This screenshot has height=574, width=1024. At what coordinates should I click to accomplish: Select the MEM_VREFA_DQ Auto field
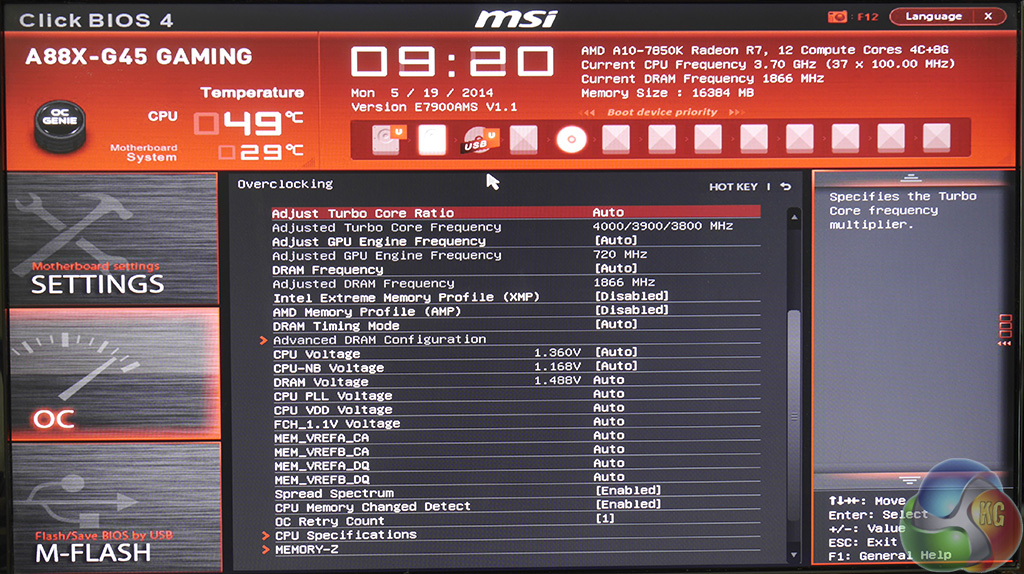[609, 464]
